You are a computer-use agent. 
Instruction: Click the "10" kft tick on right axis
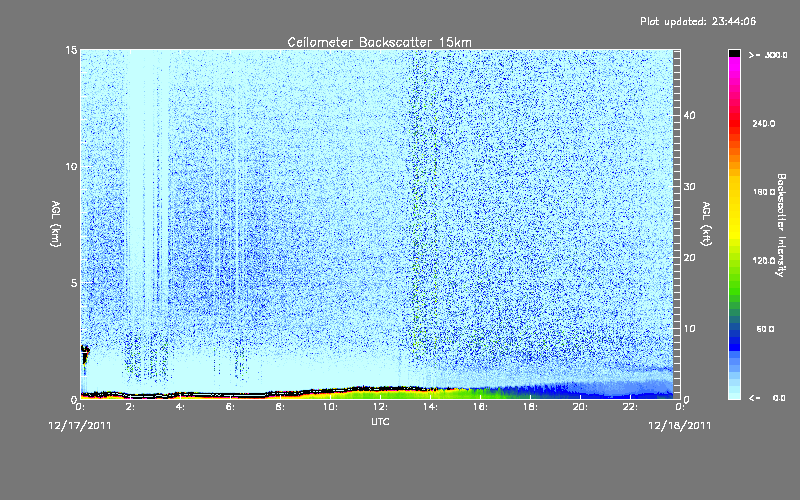[x=689, y=329]
